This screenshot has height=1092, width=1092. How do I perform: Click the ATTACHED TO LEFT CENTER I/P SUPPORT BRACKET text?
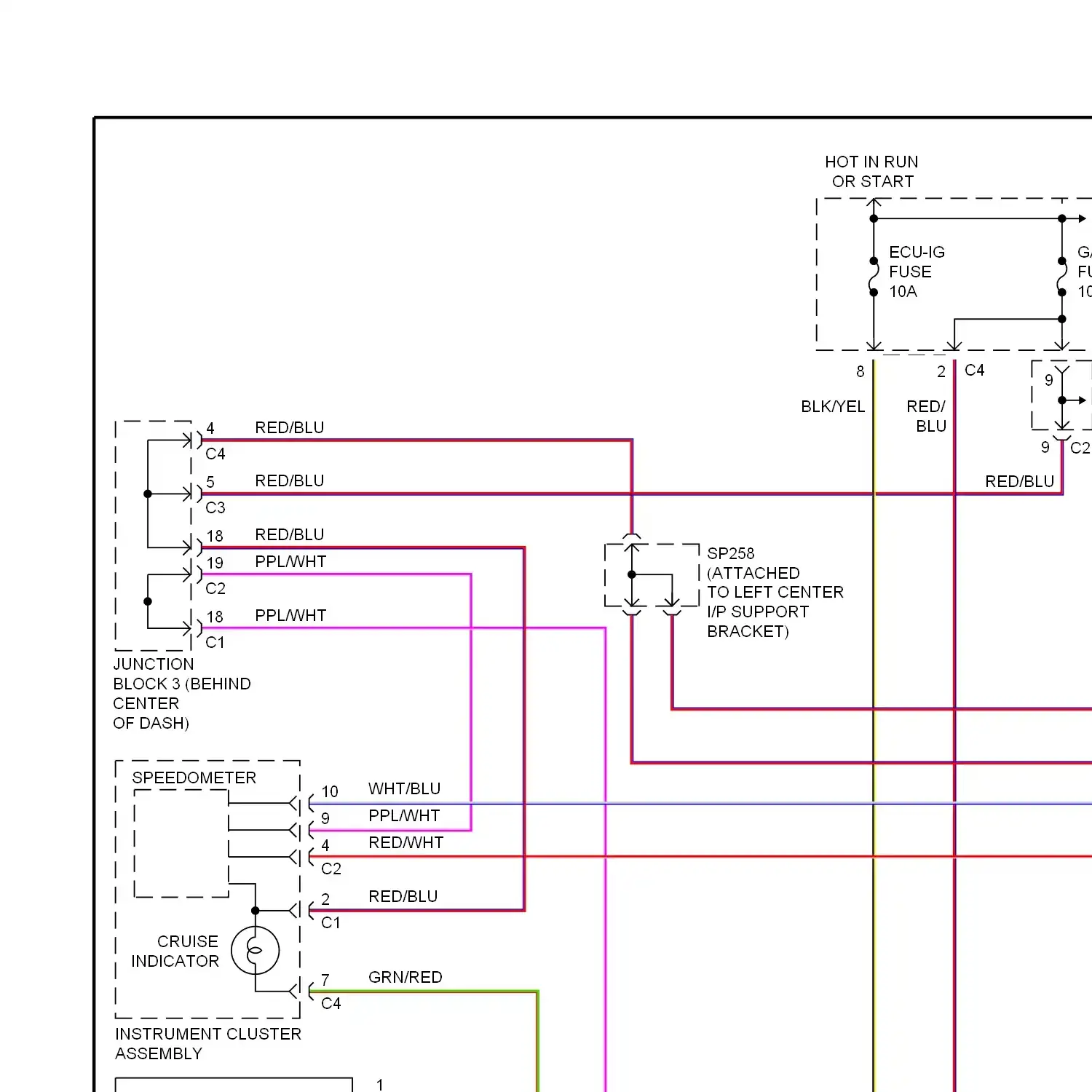click(775, 602)
